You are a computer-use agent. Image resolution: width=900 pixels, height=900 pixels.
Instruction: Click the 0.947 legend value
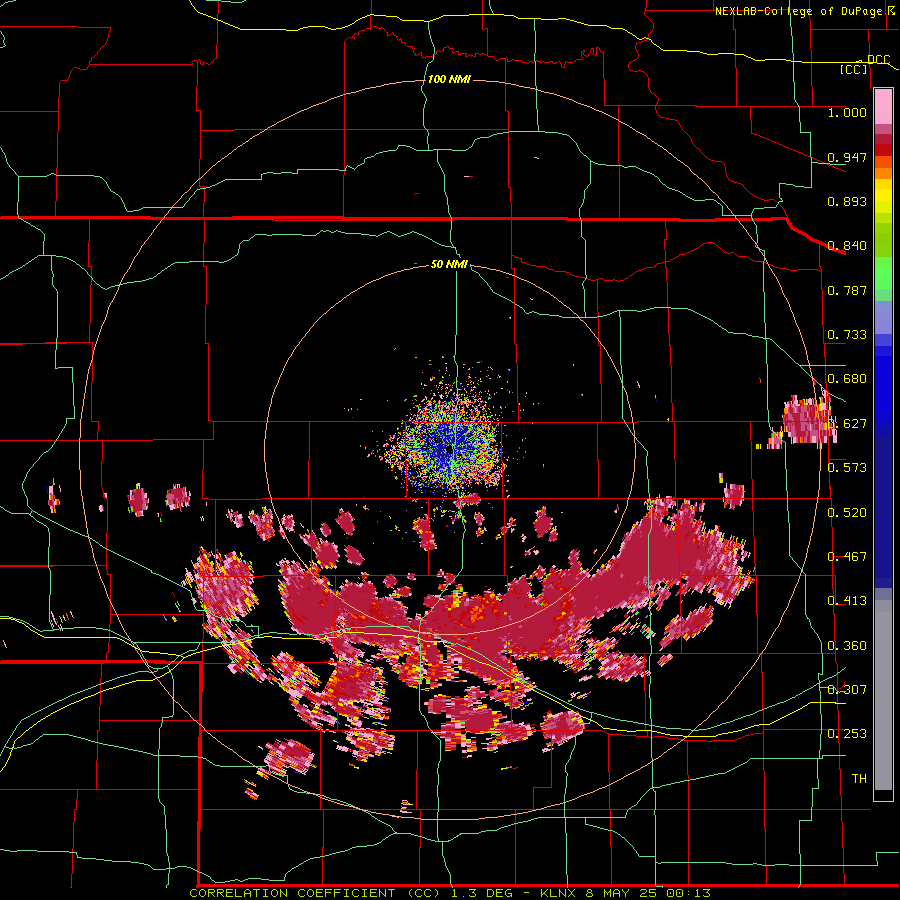[x=847, y=157]
